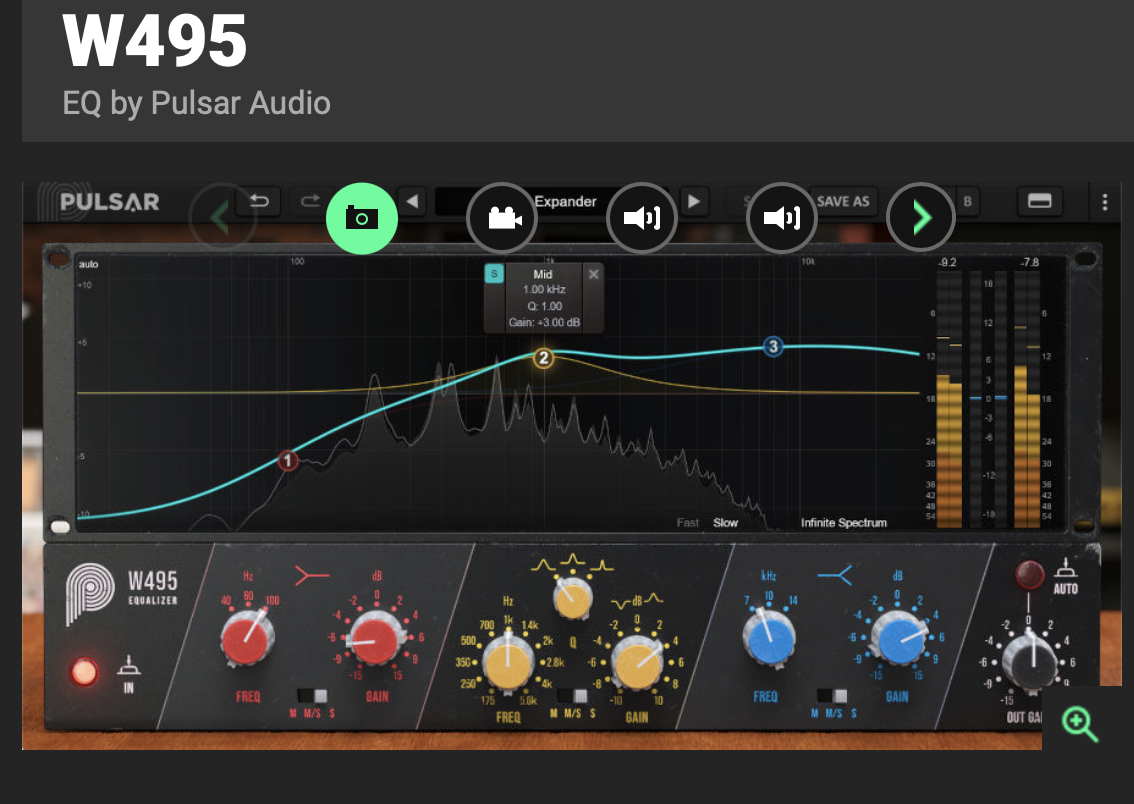Screen dimensions: 1134x804
Task: Flip the yellow mid band M/S switch
Action: point(573,696)
